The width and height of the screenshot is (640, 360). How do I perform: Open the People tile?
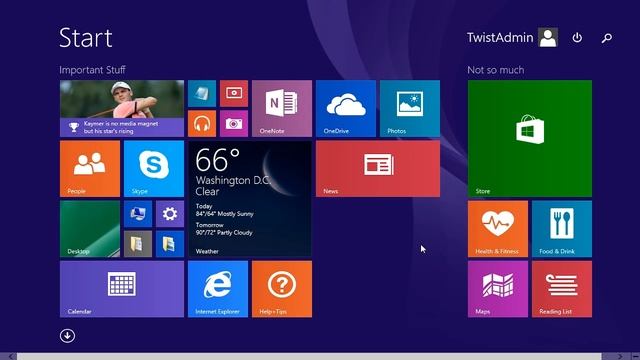[90, 169]
